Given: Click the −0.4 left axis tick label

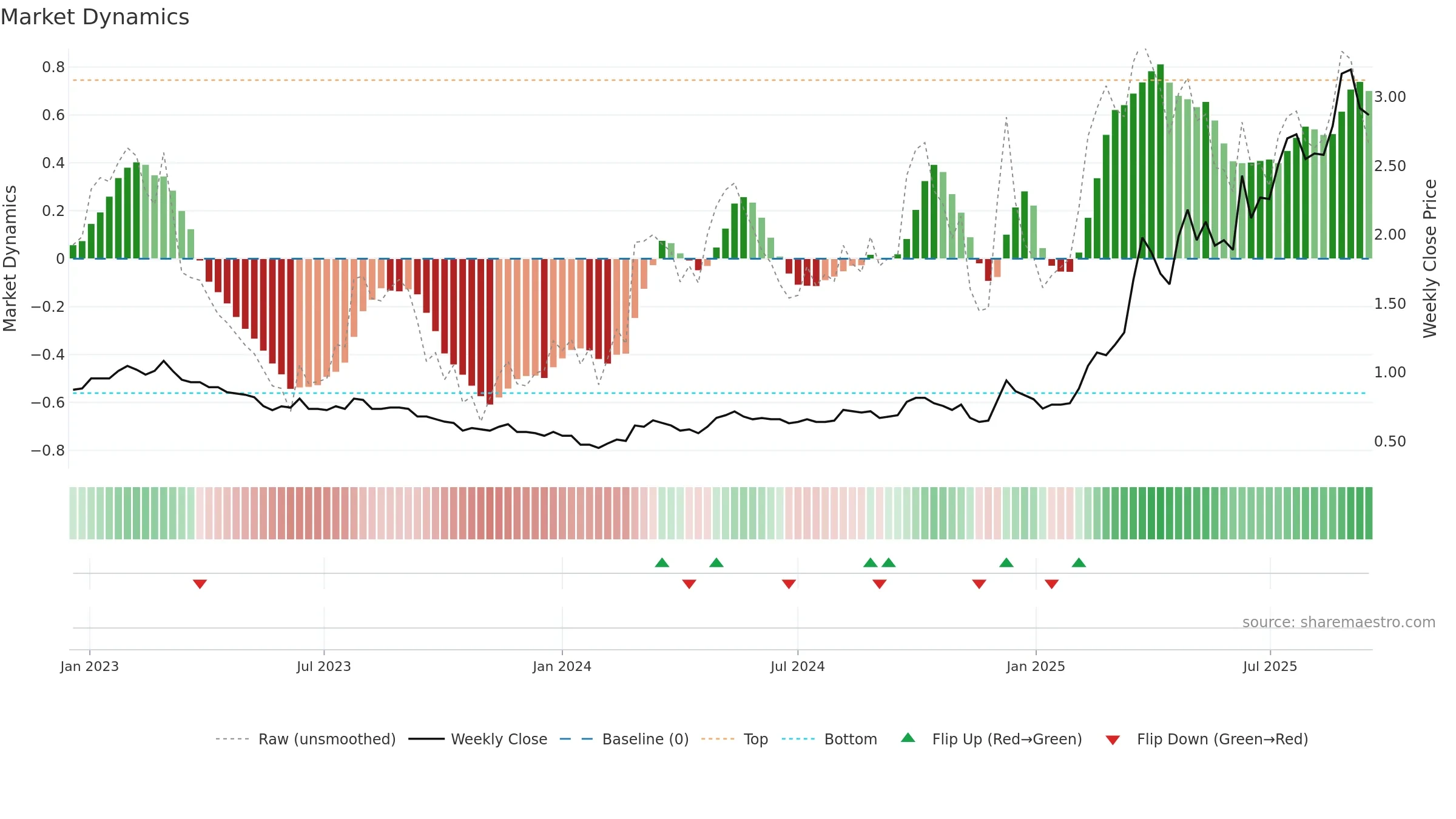Looking at the screenshot, I should pos(48,355).
